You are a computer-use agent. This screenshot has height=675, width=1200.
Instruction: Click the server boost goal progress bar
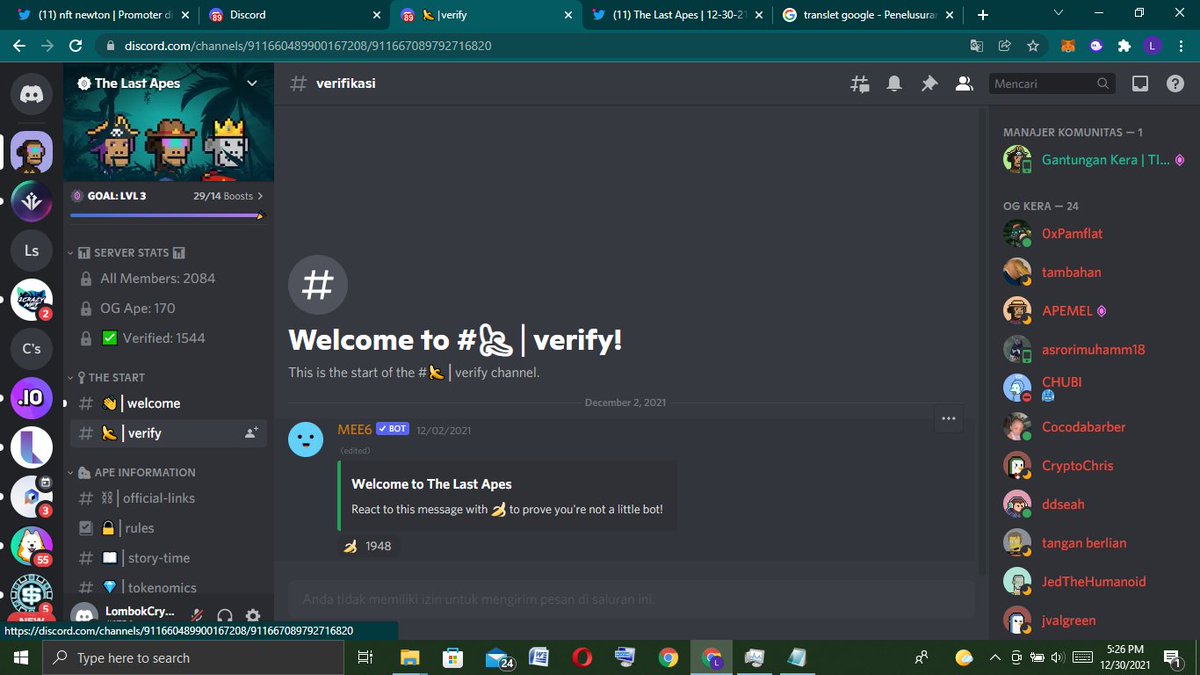167,214
